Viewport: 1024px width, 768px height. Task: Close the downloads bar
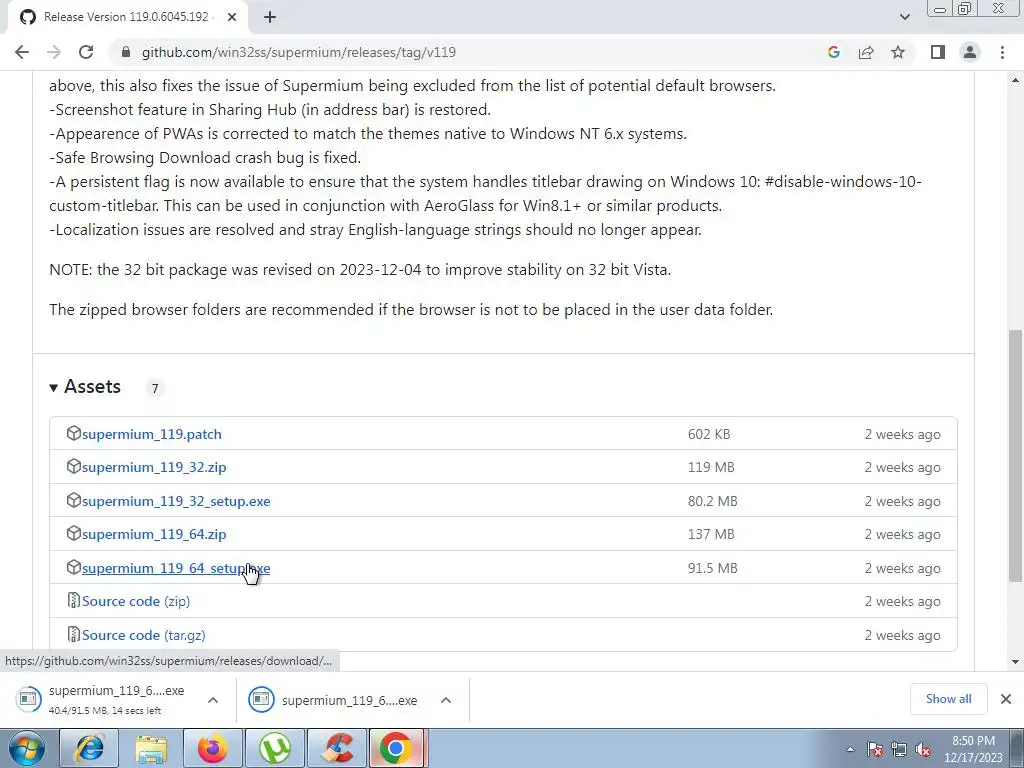click(x=1006, y=699)
